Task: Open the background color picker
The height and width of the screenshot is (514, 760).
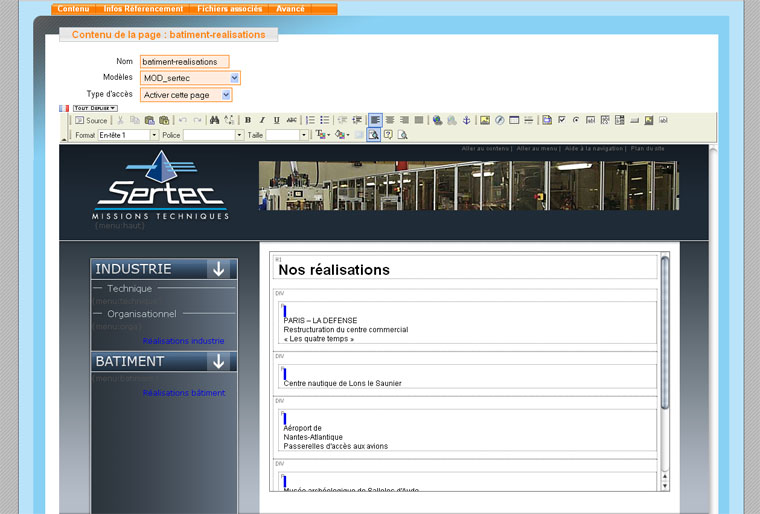Action: pyautogui.click(x=342, y=135)
